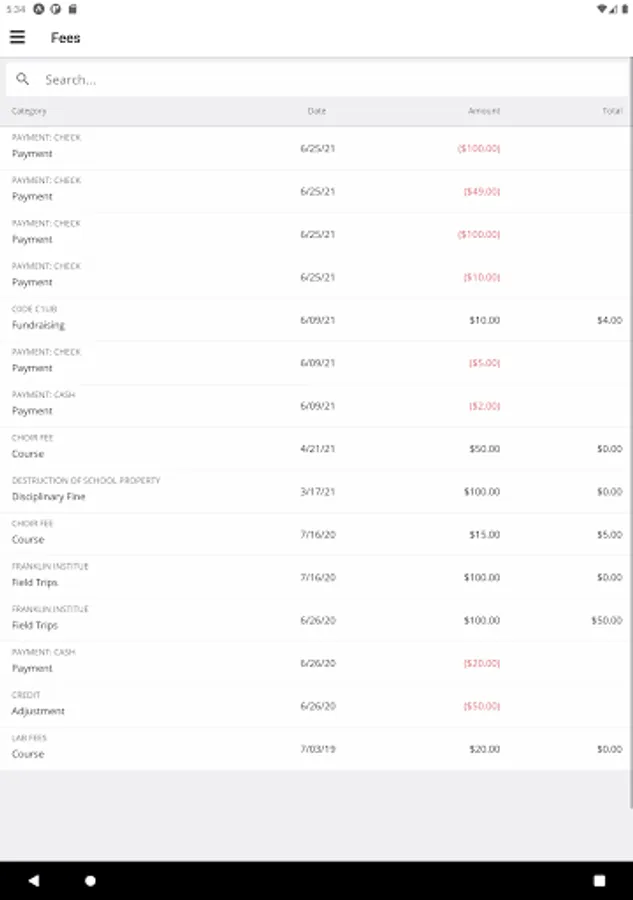Tap the recent apps square button
Viewport: 633px width, 900px height.
pyautogui.click(x=599, y=881)
